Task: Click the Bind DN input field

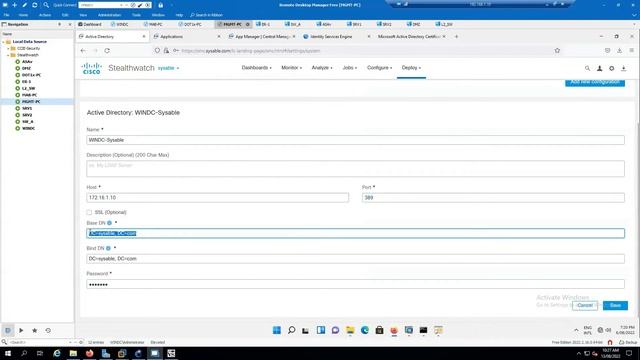Action: click(x=355, y=259)
